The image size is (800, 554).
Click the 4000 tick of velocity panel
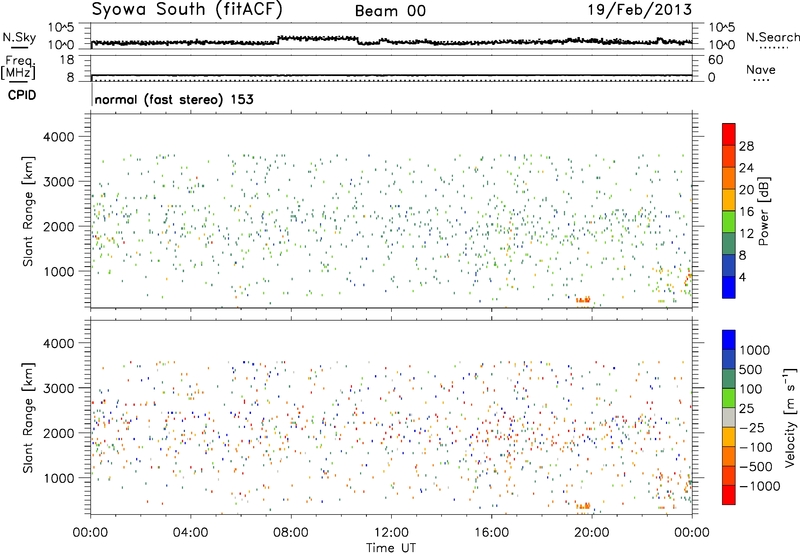[58, 343]
